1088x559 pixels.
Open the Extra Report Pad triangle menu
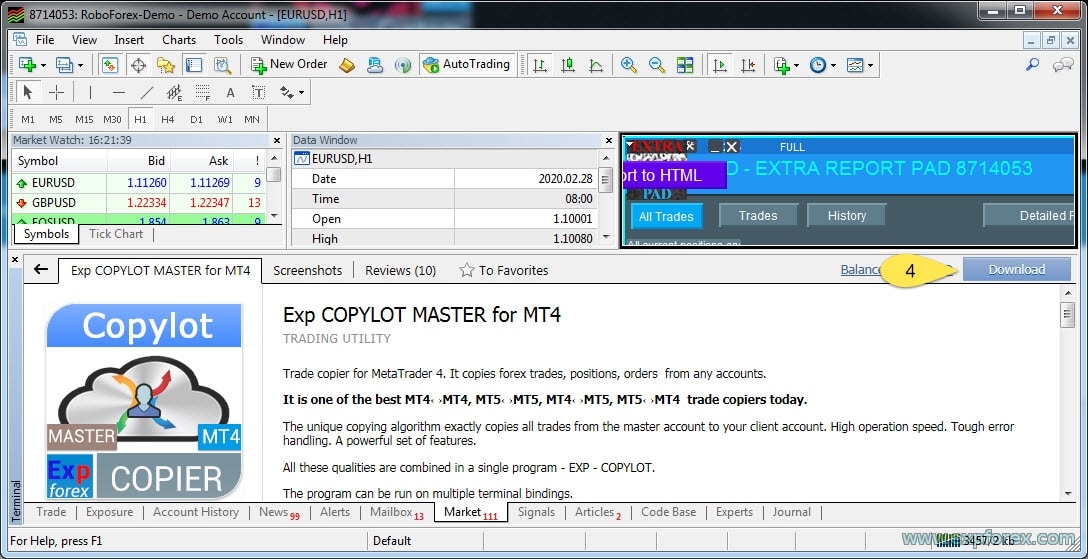point(629,146)
